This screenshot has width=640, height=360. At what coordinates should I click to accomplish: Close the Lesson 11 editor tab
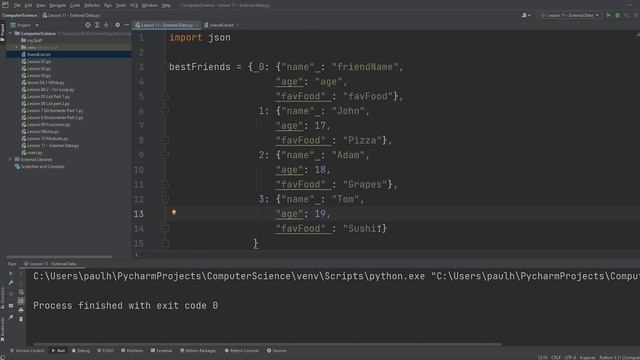pos(197,25)
